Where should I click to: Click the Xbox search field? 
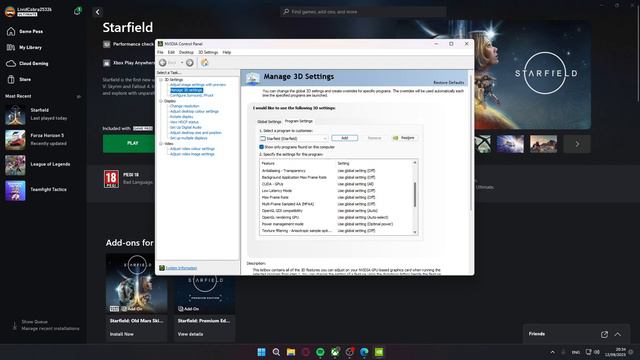(363, 12)
